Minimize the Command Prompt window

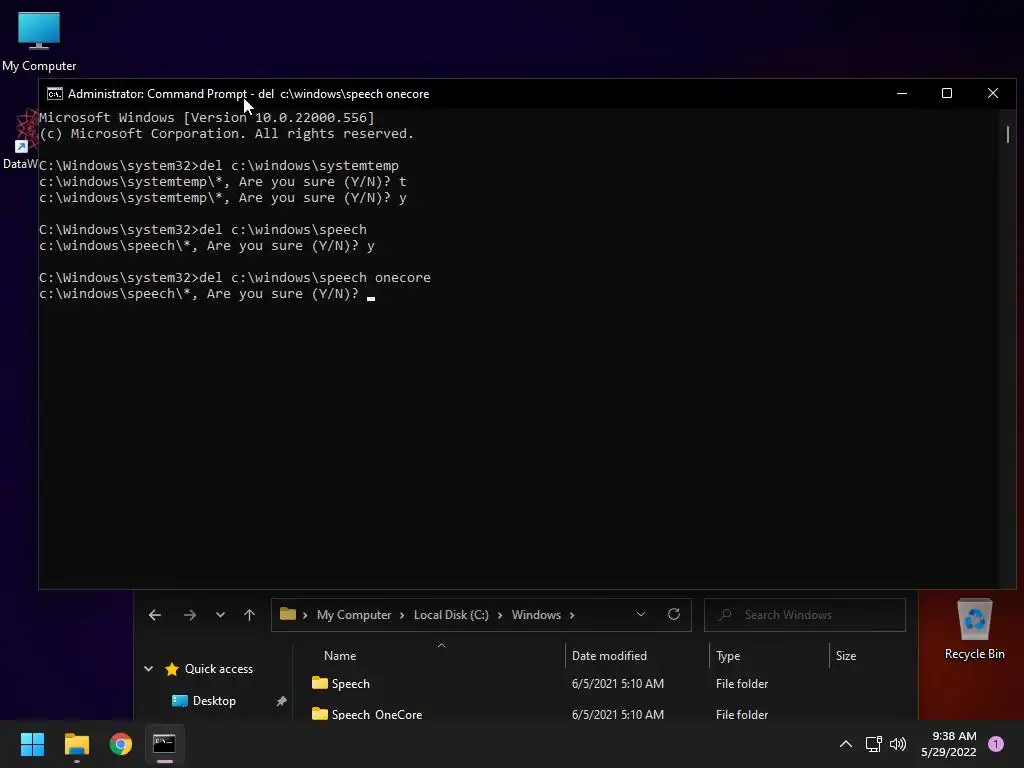tap(902, 93)
